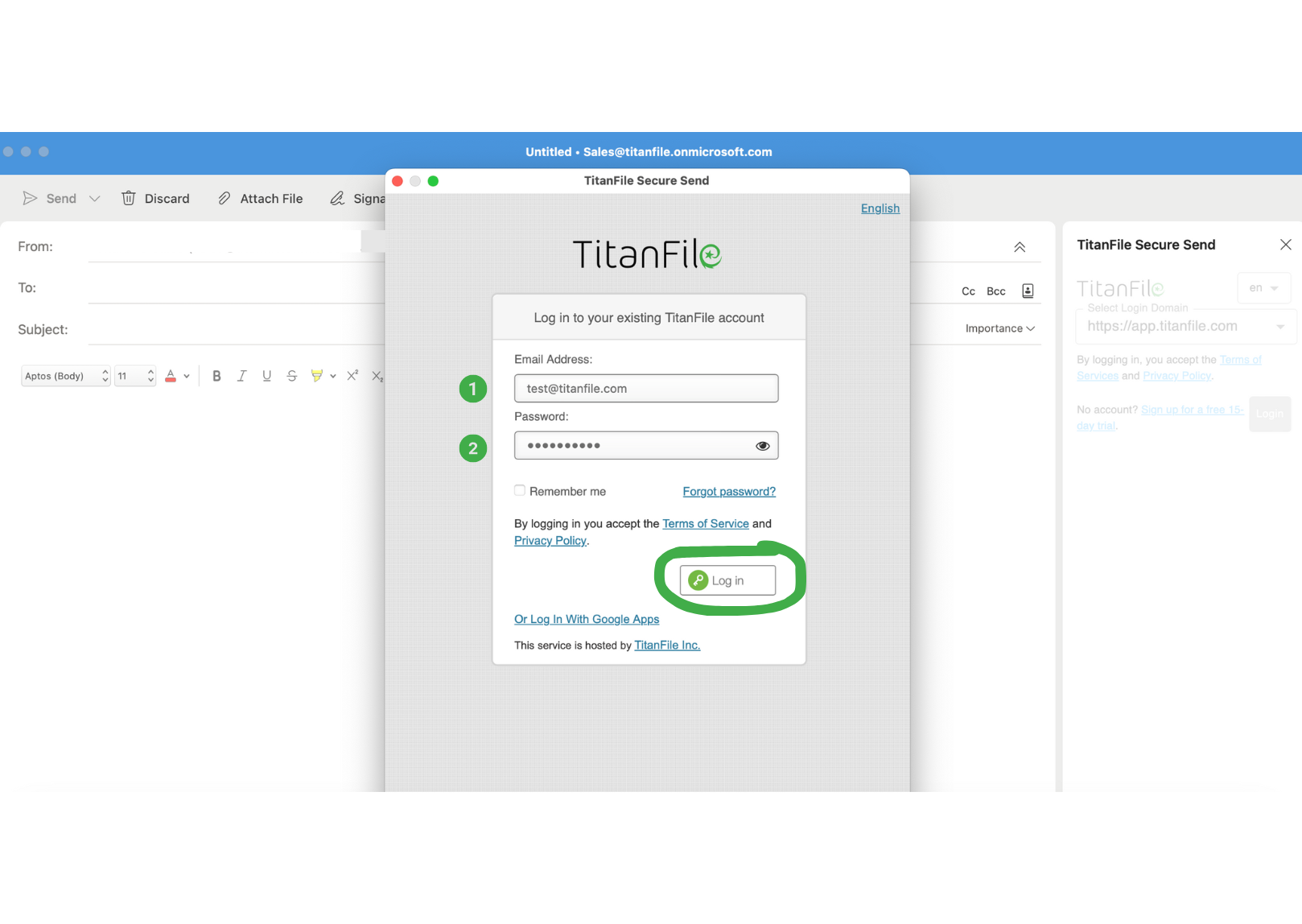The height and width of the screenshot is (924, 1302).
Task: Apply superscript formatting
Action: (352, 376)
